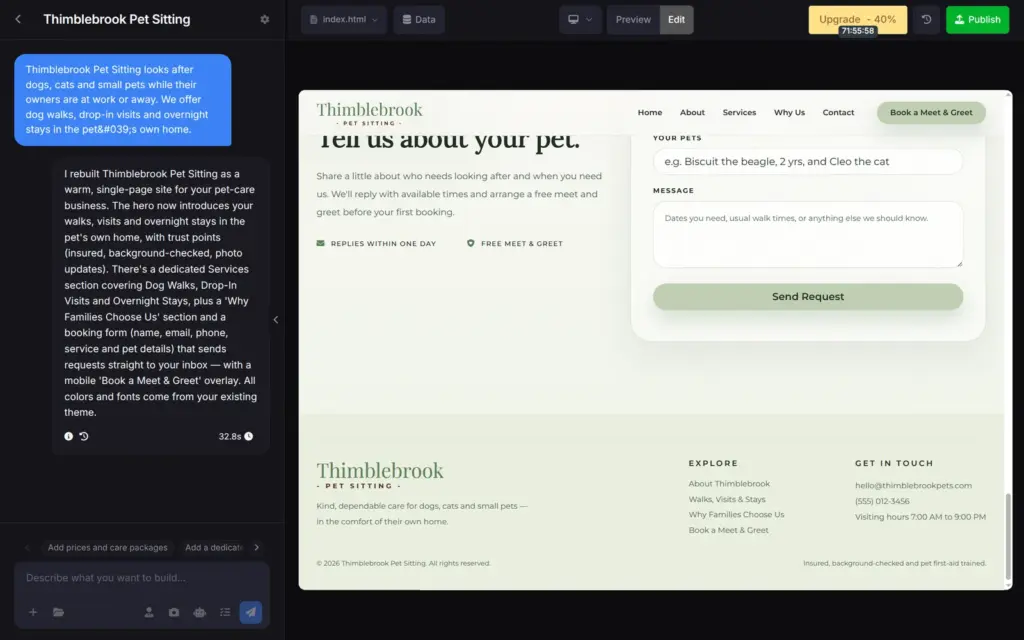
Task: Click the Upgrade -40% button
Action: (x=857, y=20)
